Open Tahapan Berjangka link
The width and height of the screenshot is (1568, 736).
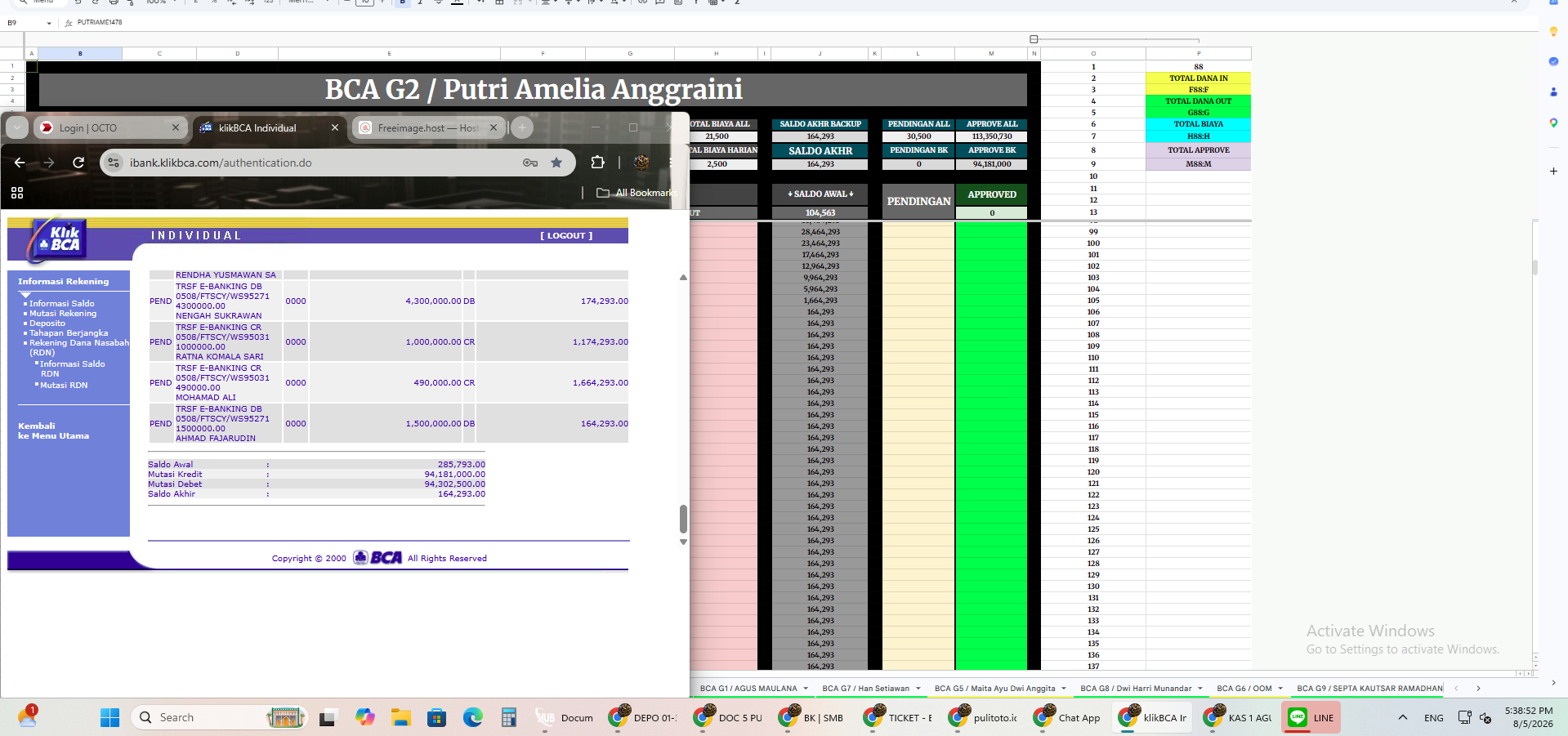pos(69,333)
